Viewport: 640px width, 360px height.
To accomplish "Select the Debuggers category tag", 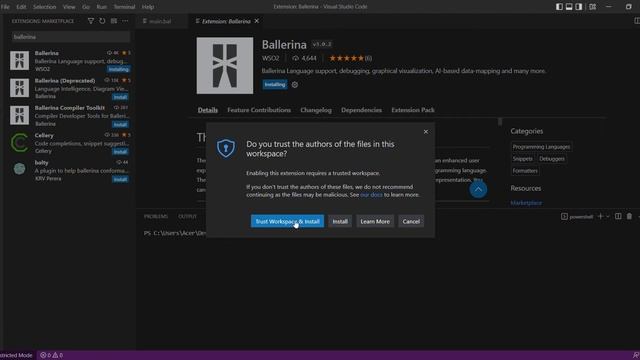I will point(551,159).
